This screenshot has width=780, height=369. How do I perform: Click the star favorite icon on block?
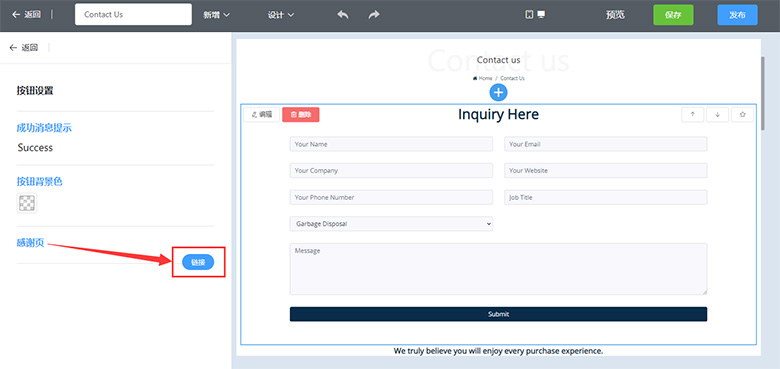tap(742, 114)
